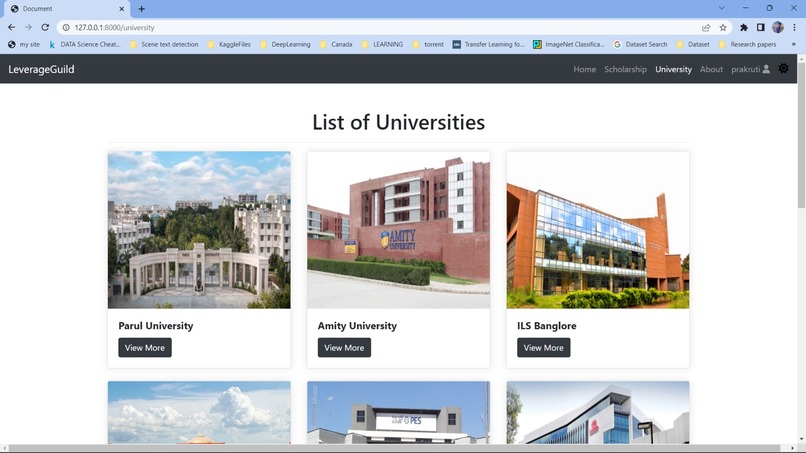The height and width of the screenshot is (453, 806).
Task: Click ILS Banglore building image
Action: pos(598,230)
